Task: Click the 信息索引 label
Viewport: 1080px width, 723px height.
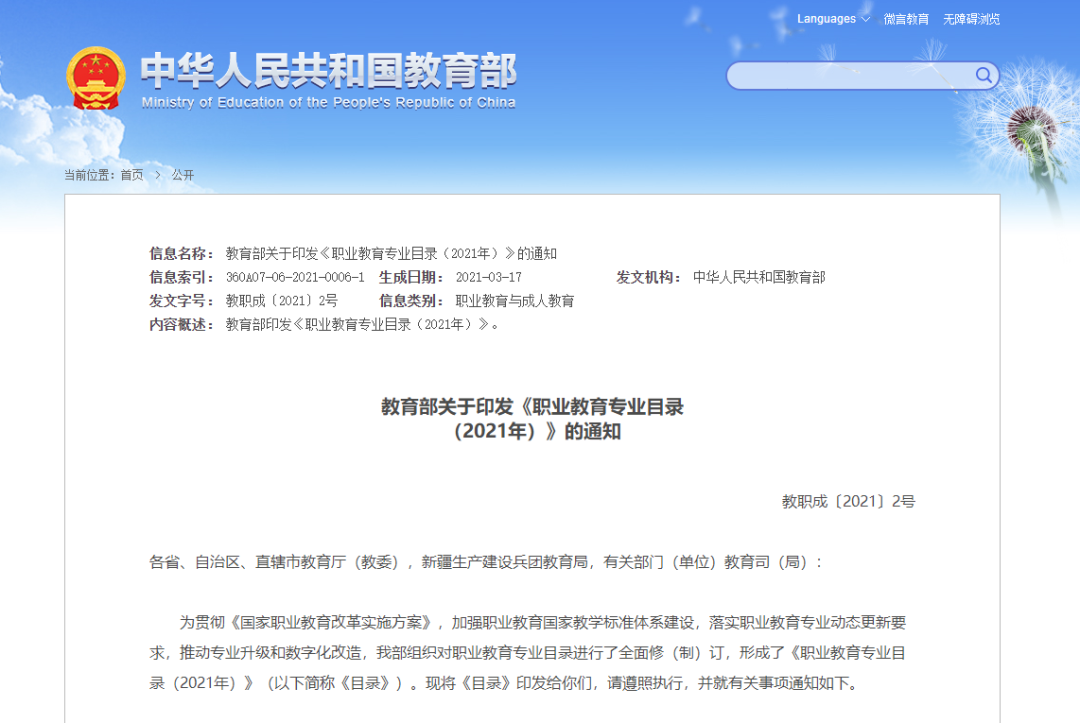Action: (x=182, y=277)
